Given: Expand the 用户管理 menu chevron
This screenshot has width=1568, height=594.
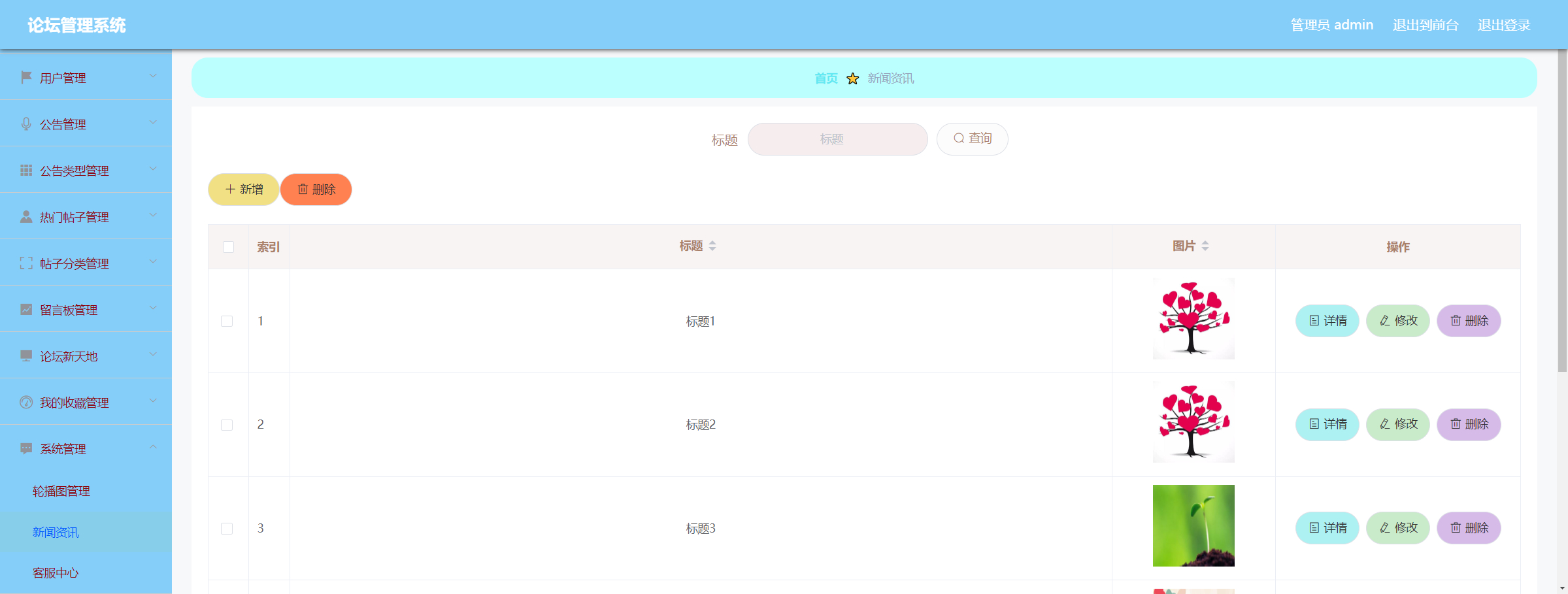Looking at the screenshot, I should point(153,76).
